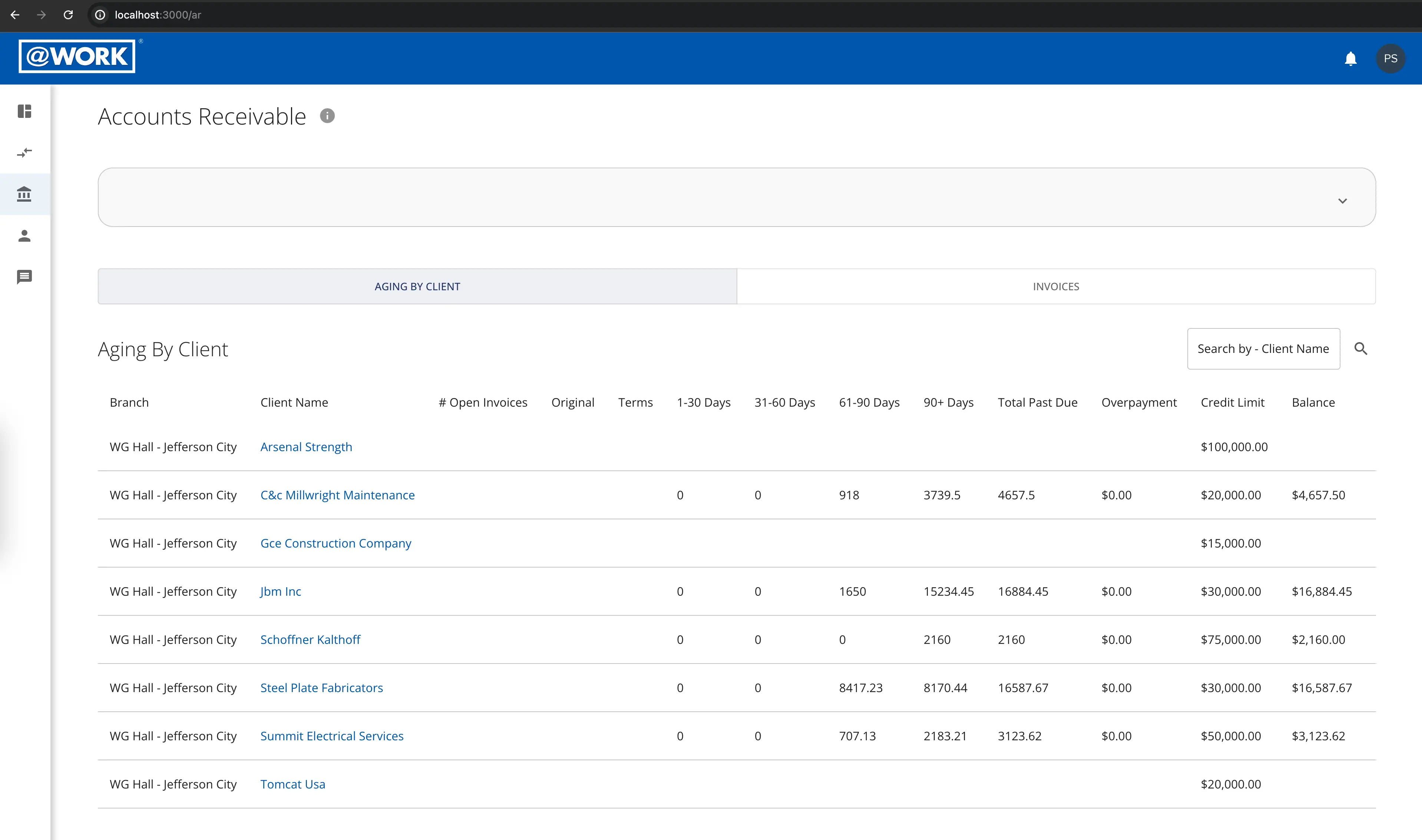Click the 31-60 Days column header
Screen dimensions: 1422x840
784,403
